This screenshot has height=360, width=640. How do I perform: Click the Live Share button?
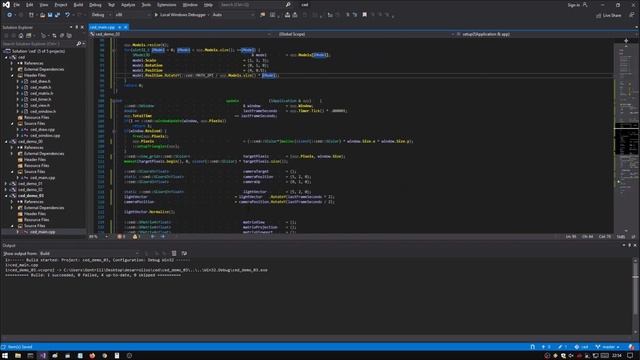click(x=609, y=15)
